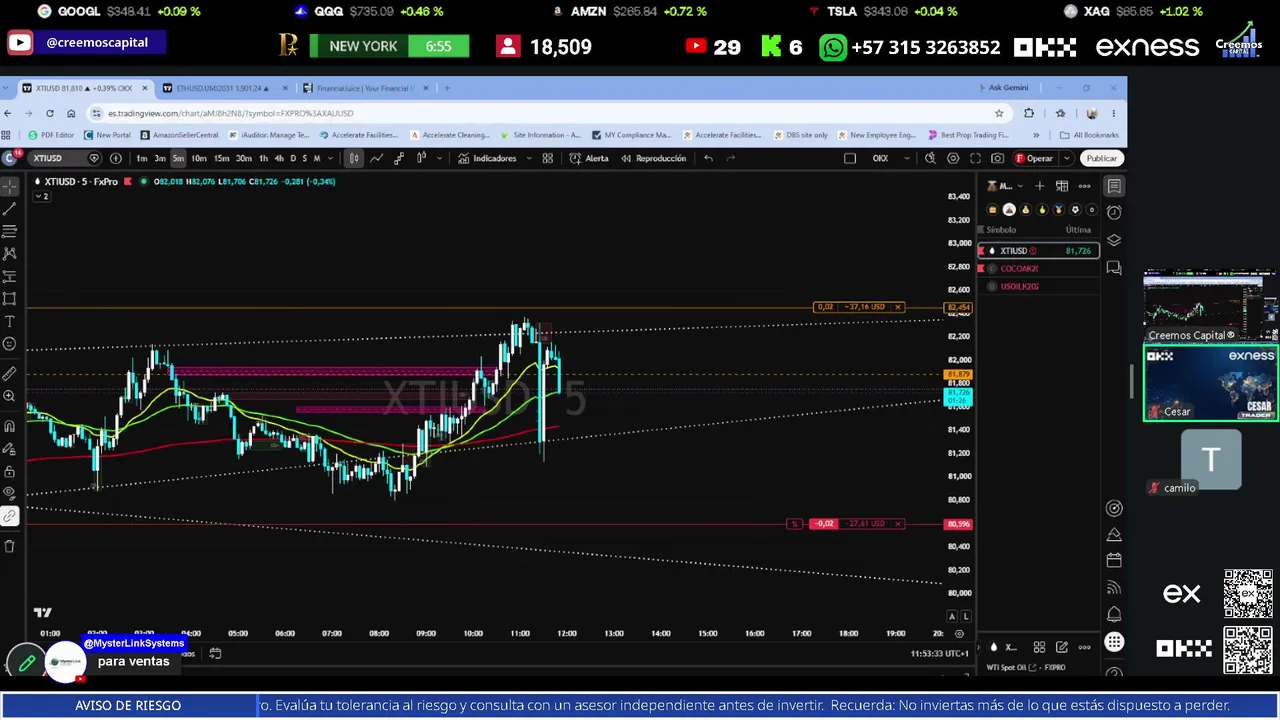Open the alerts clock panel
This screenshot has height=720, width=1280.
point(1114,212)
